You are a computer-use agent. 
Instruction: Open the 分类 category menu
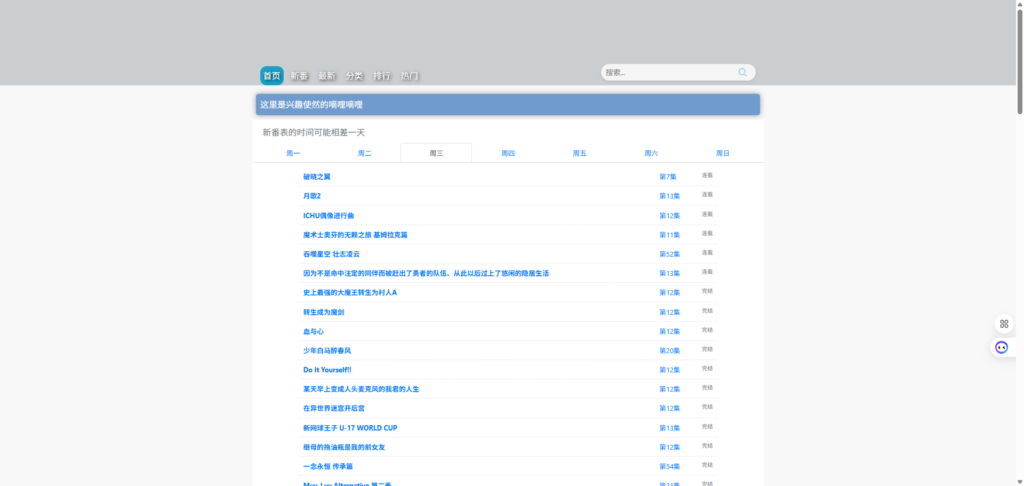tap(354, 76)
